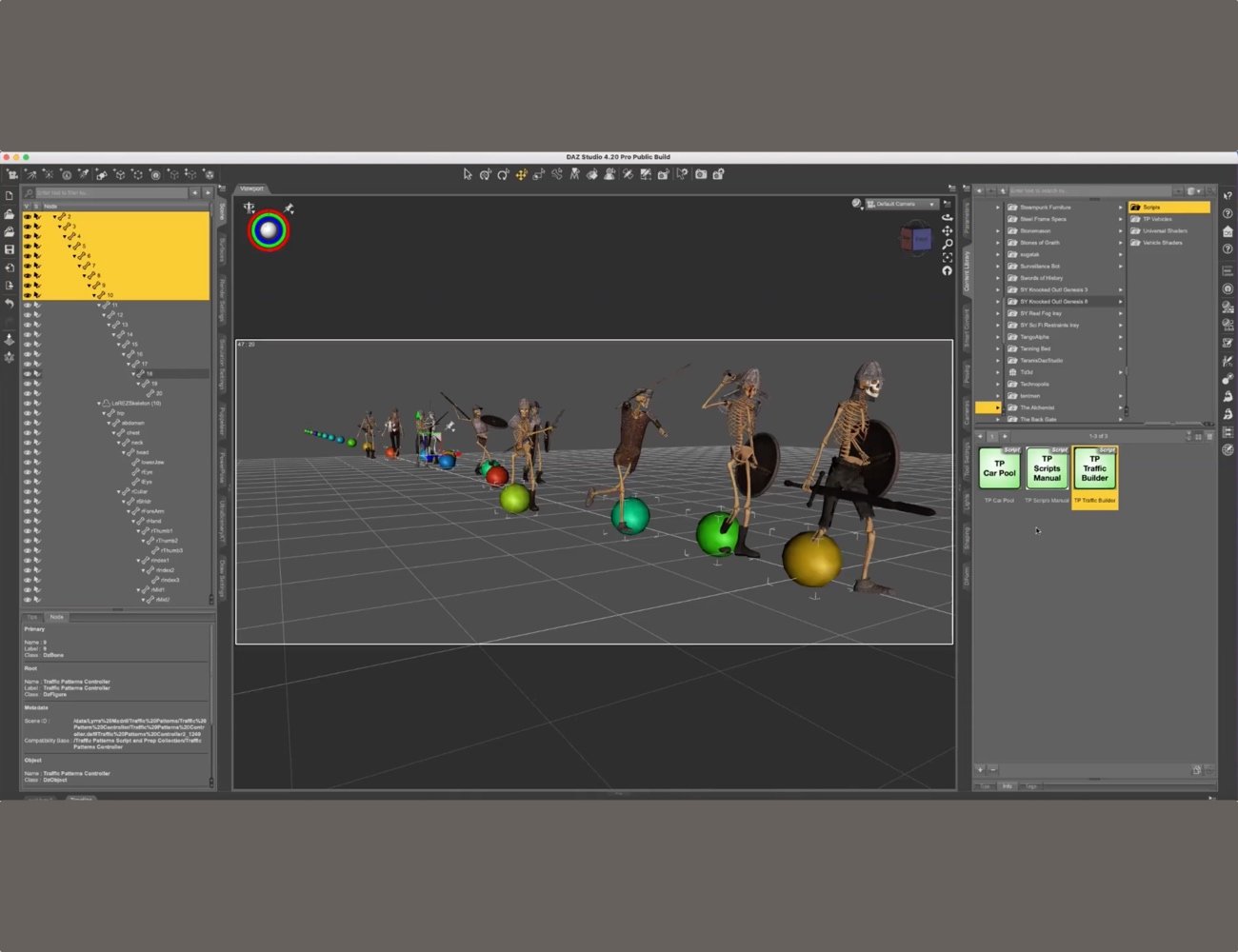Click the scene filter text field
The height and width of the screenshot is (952, 1238).
[x=110, y=192]
